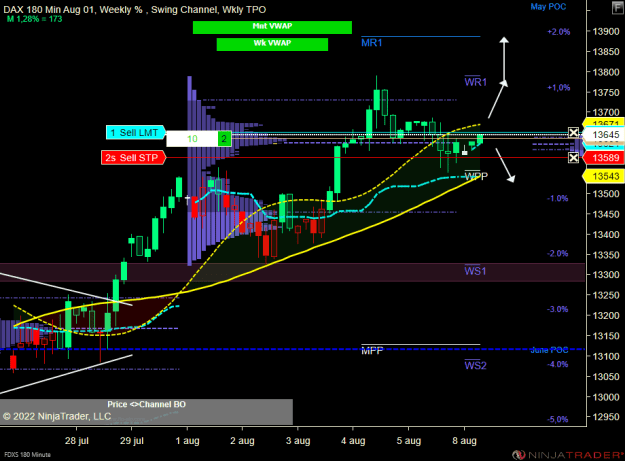Viewport: 625px width, 461px height.
Task: Click 13800 on the price axis
Action: click(606, 72)
